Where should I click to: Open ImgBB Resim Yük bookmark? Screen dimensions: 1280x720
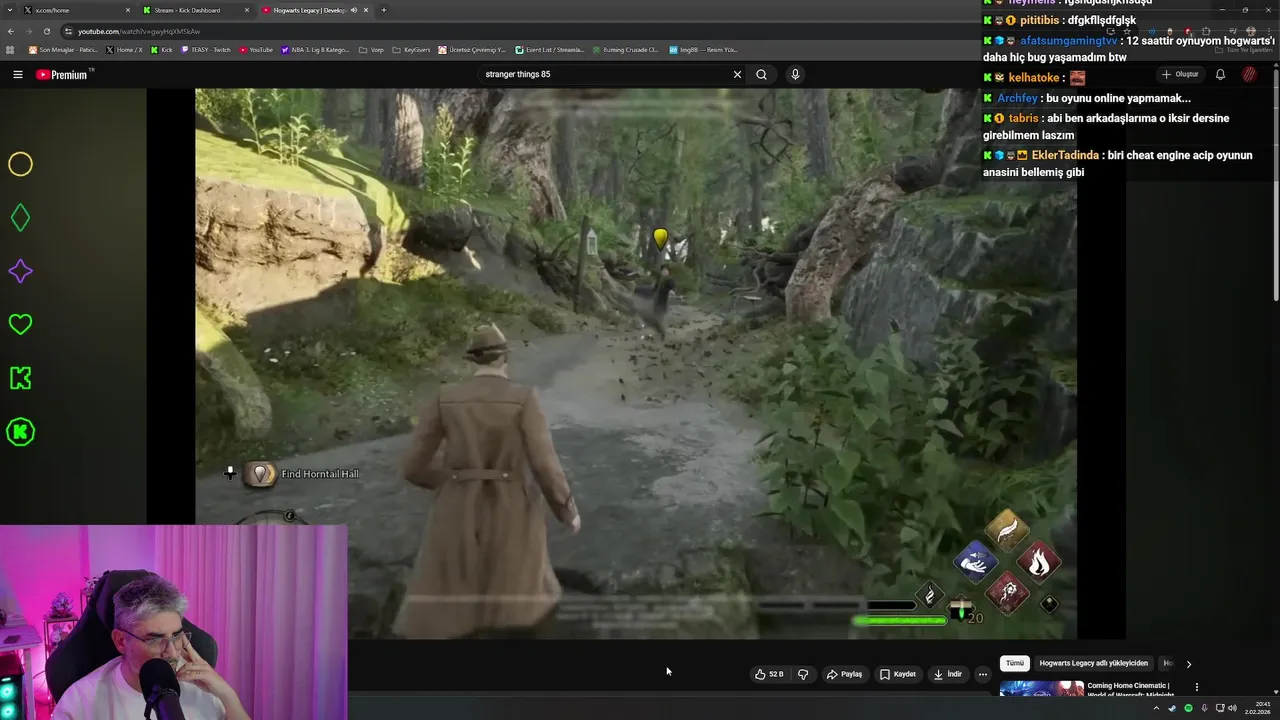coord(703,49)
